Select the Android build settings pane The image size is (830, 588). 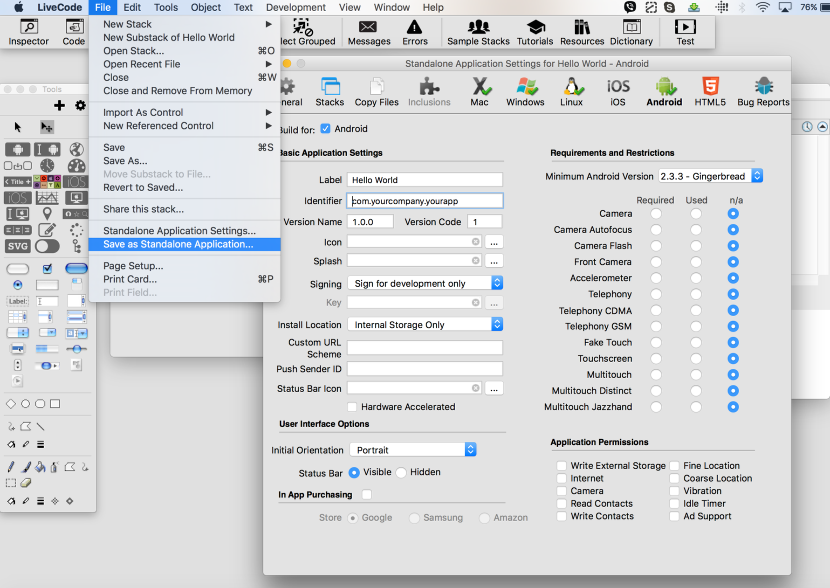(x=664, y=92)
